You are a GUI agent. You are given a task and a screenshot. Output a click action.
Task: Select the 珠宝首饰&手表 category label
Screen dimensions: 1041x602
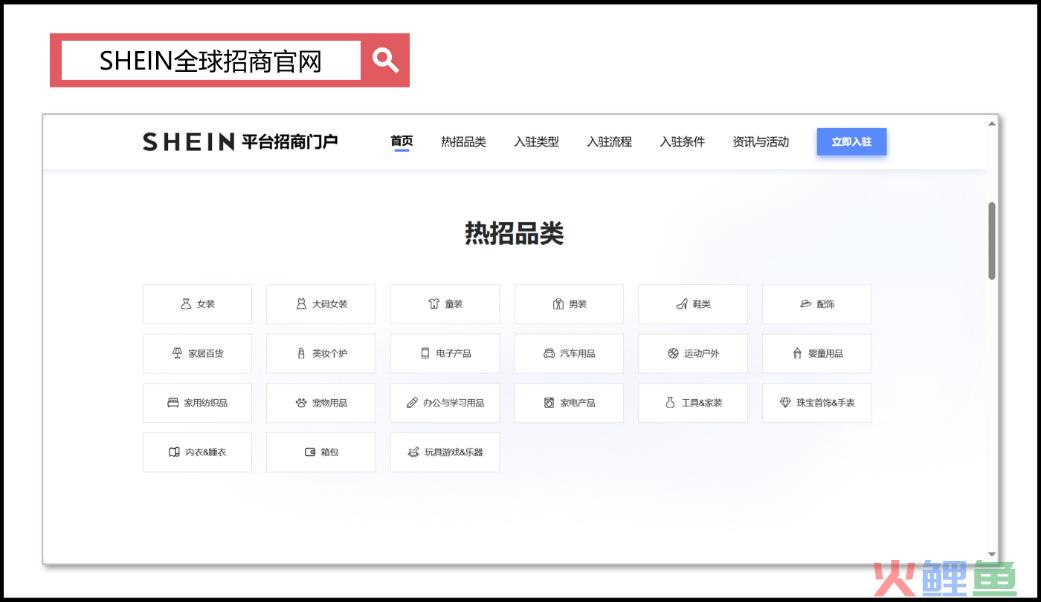[826, 403]
